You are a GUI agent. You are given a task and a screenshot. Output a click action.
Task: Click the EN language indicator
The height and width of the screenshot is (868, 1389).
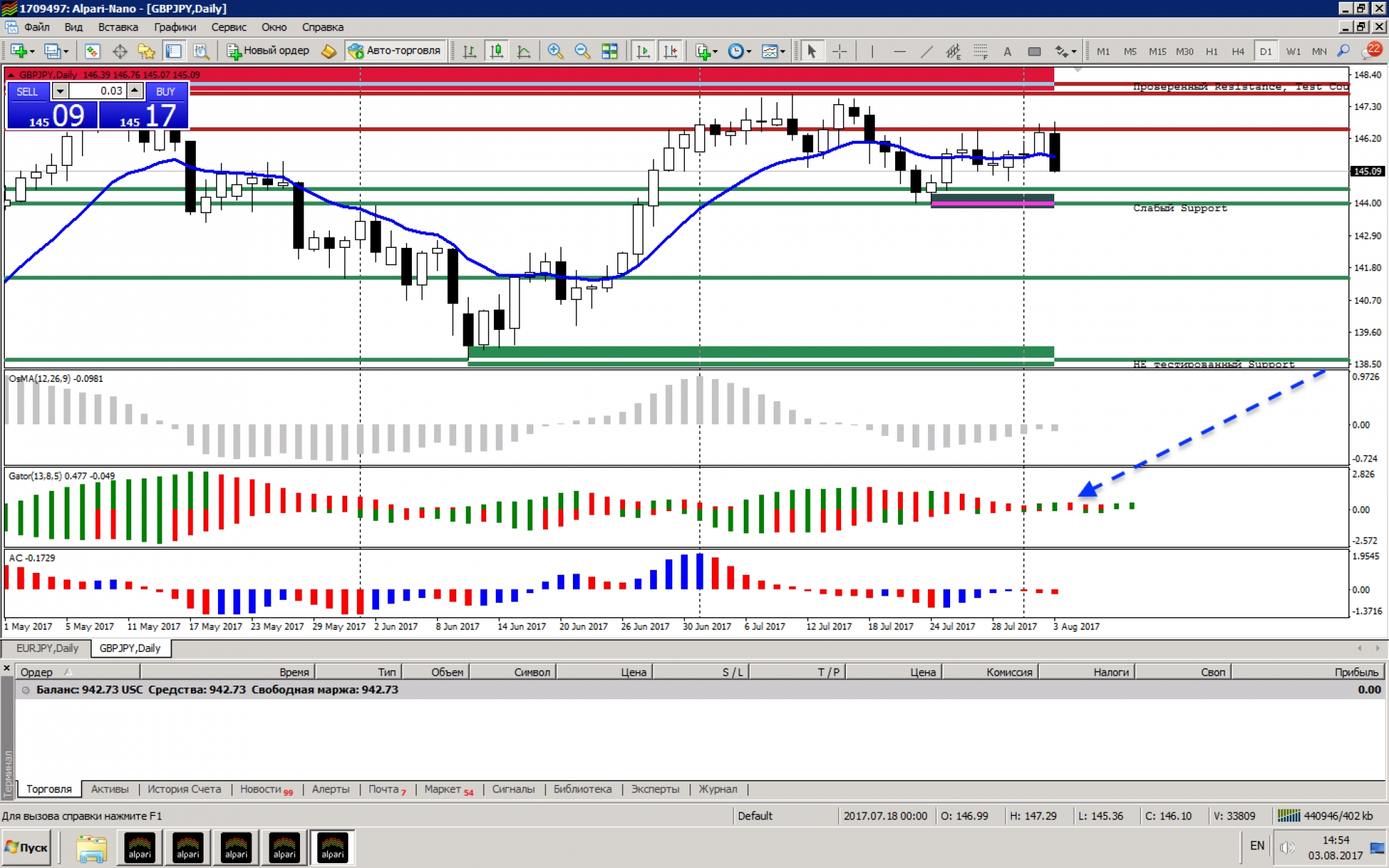coord(1257,846)
